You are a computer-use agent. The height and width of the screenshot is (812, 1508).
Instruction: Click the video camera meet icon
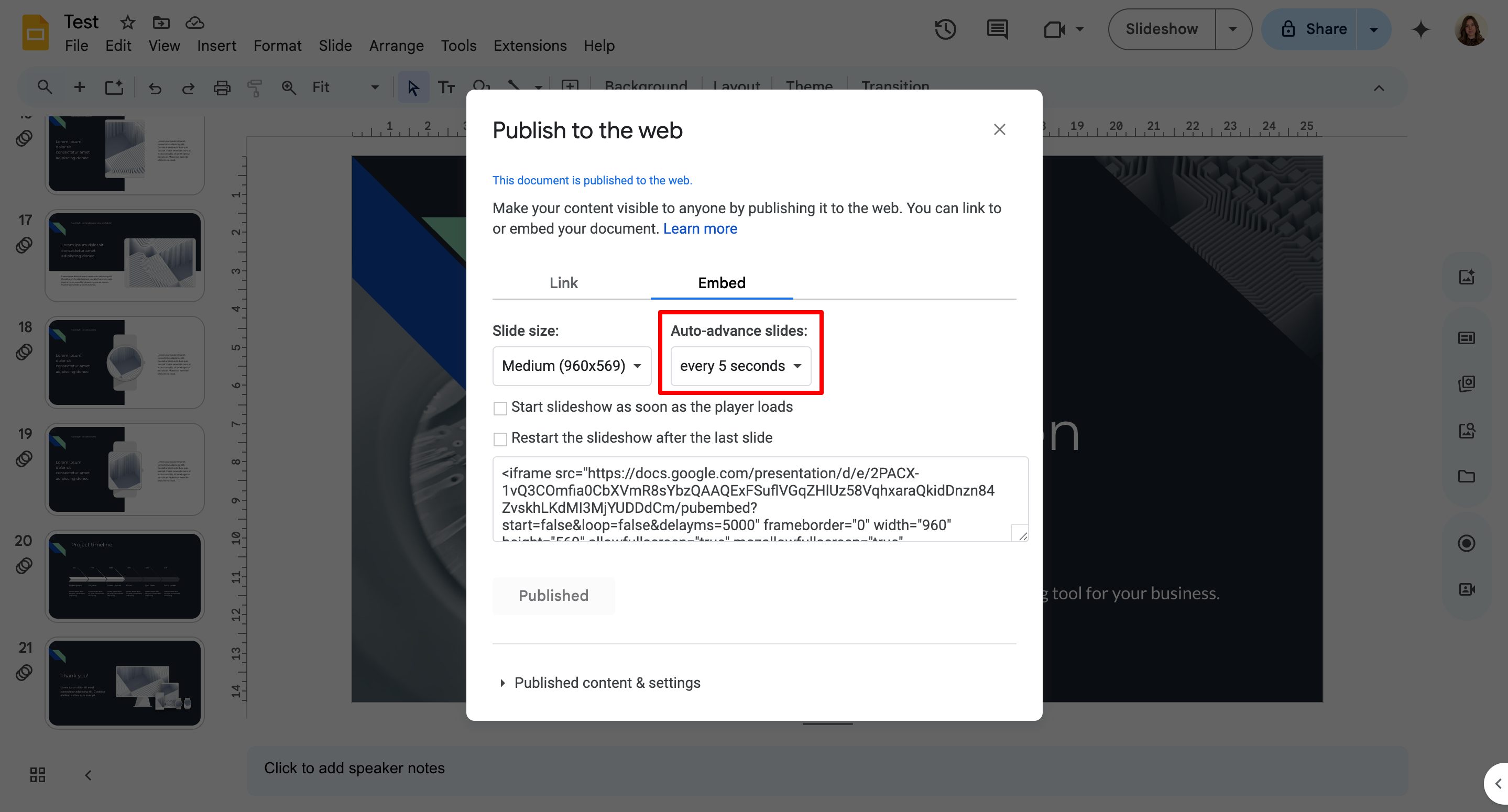click(1054, 29)
